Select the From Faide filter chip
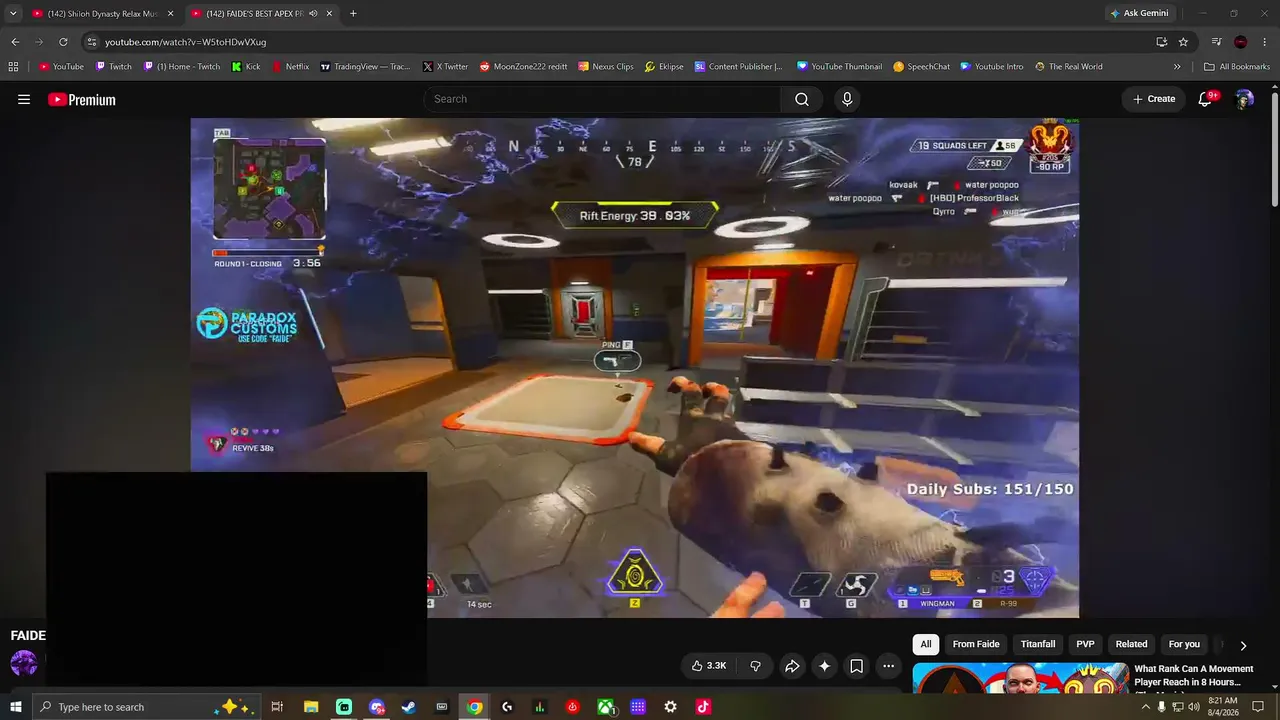 point(976,644)
